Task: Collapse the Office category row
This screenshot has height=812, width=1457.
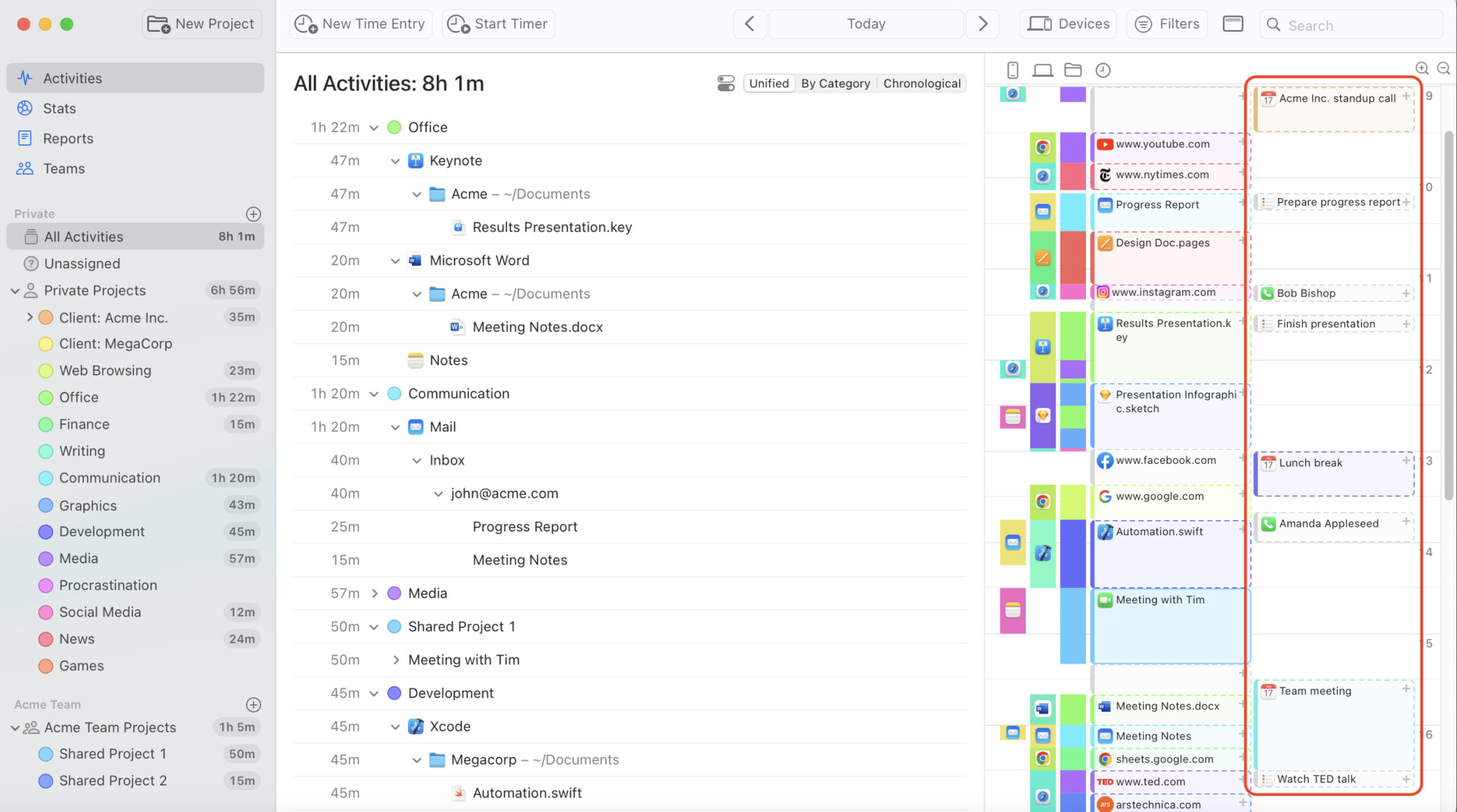Action: (x=374, y=127)
